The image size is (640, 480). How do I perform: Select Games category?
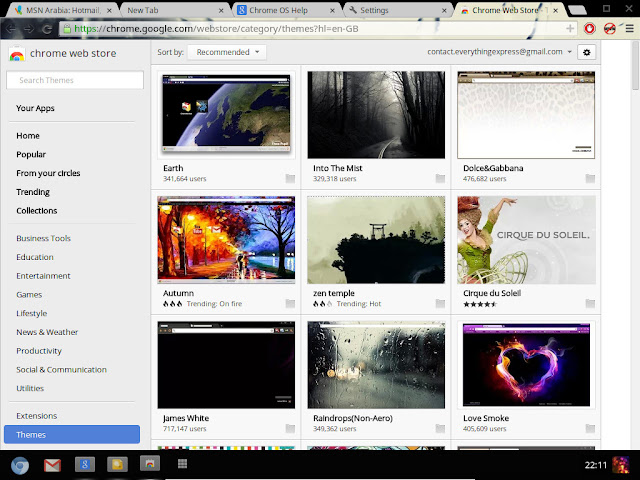(x=29, y=295)
